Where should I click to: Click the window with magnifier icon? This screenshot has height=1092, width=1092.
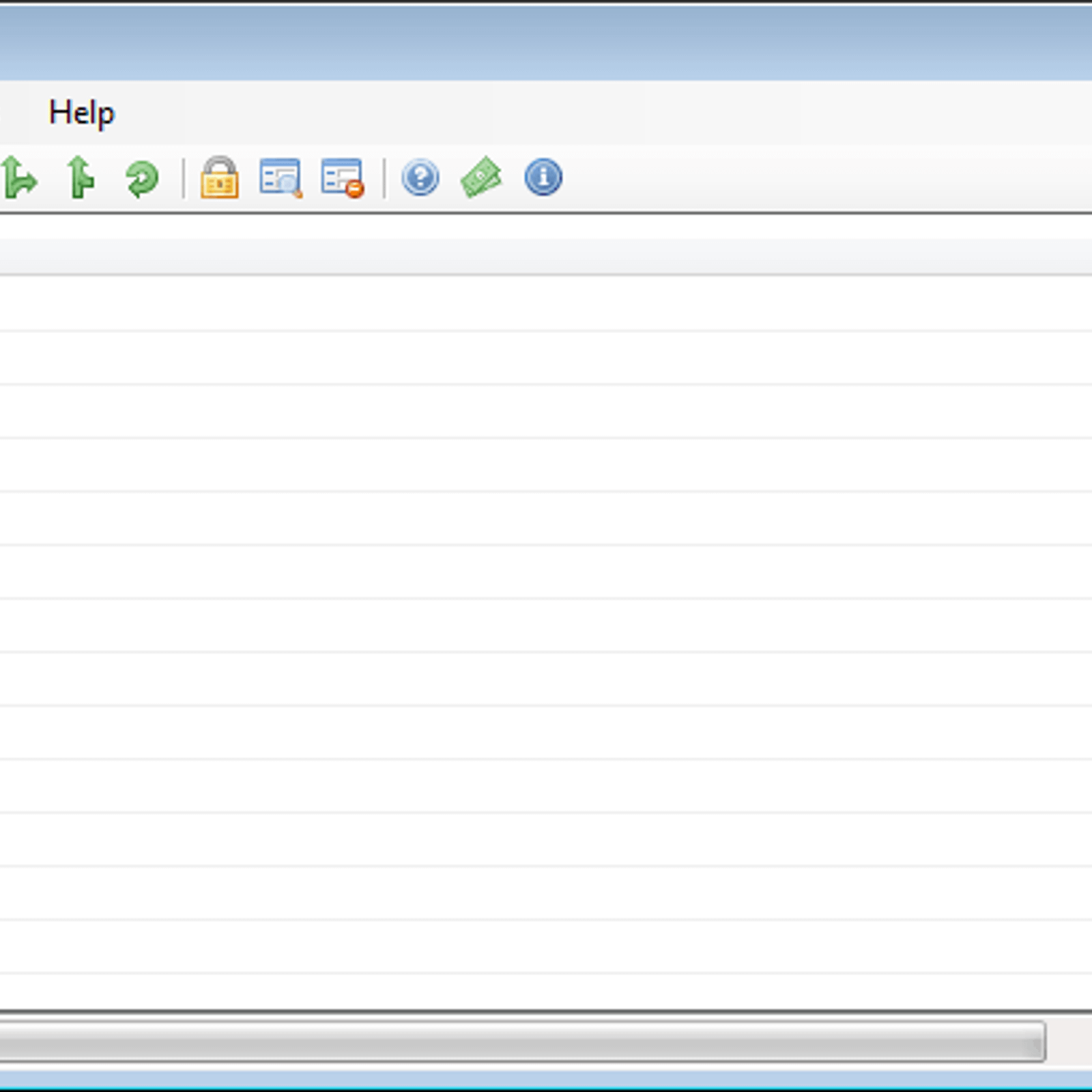click(281, 178)
